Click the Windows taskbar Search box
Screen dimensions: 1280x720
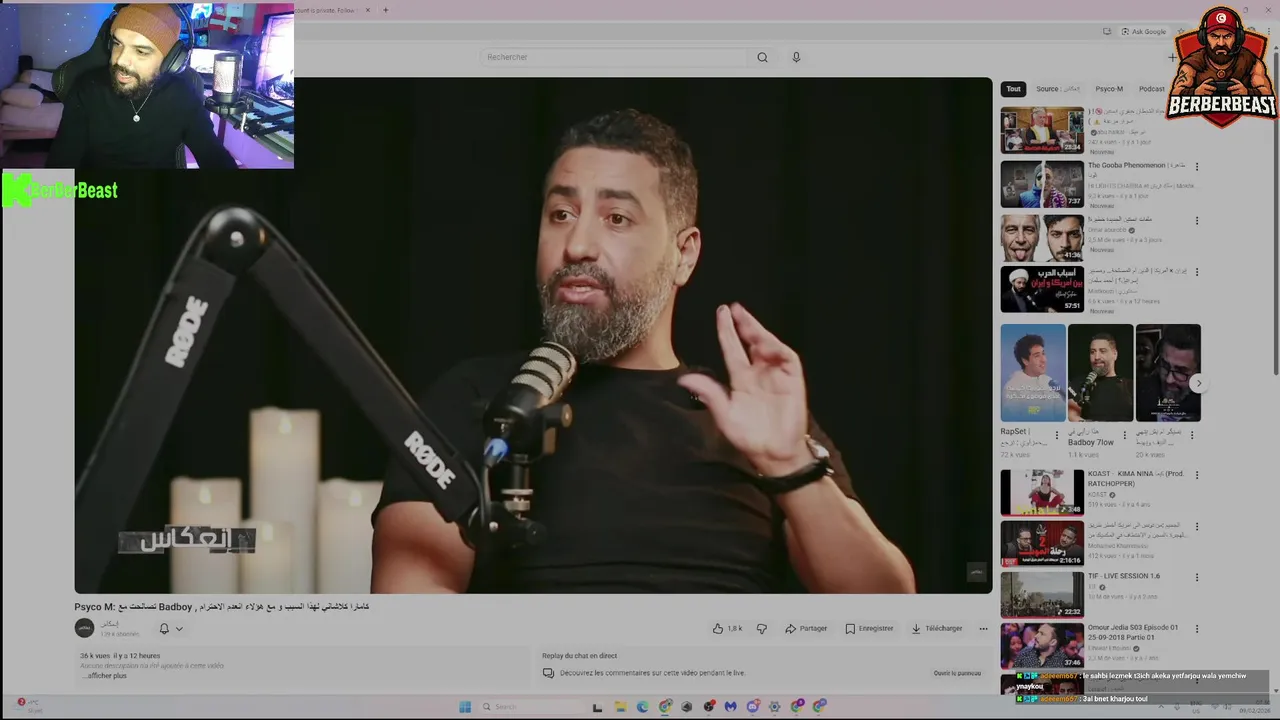tap(530, 707)
